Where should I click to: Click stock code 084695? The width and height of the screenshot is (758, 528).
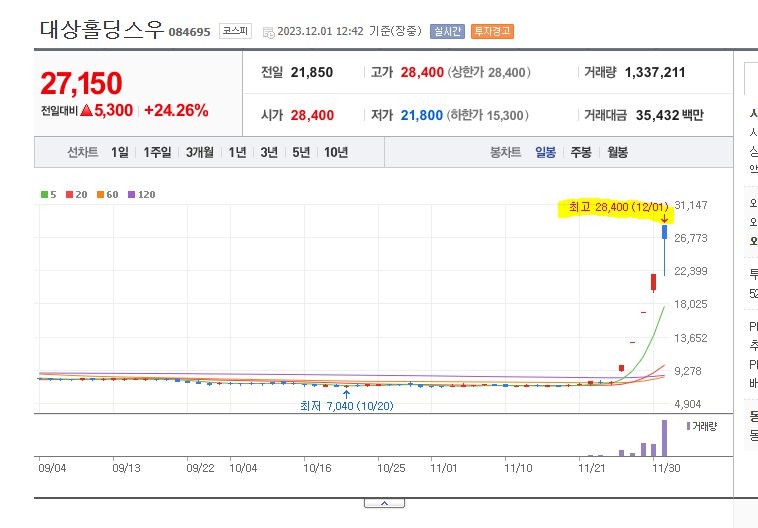[190, 32]
